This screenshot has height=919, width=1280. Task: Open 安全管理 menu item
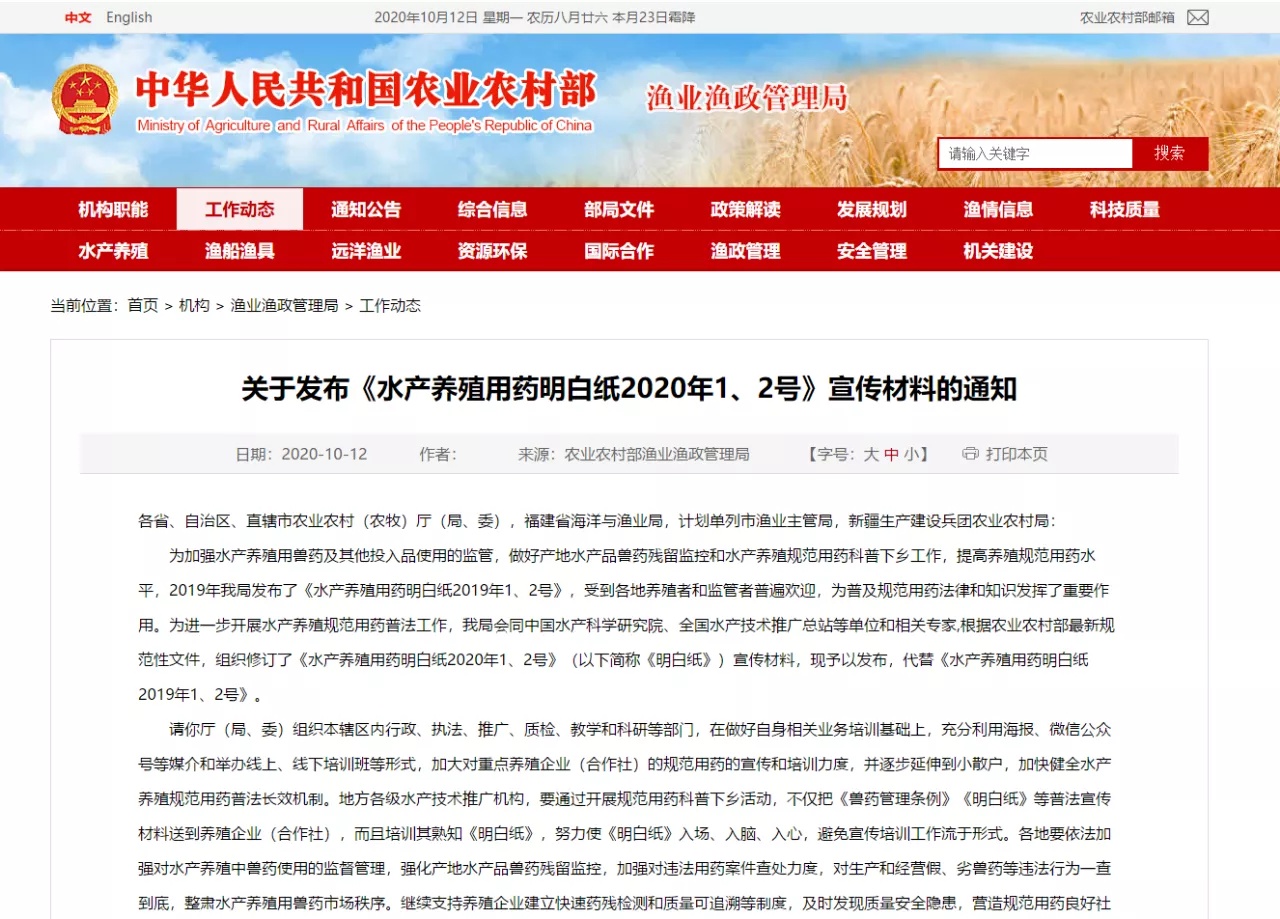[x=872, y=251]
